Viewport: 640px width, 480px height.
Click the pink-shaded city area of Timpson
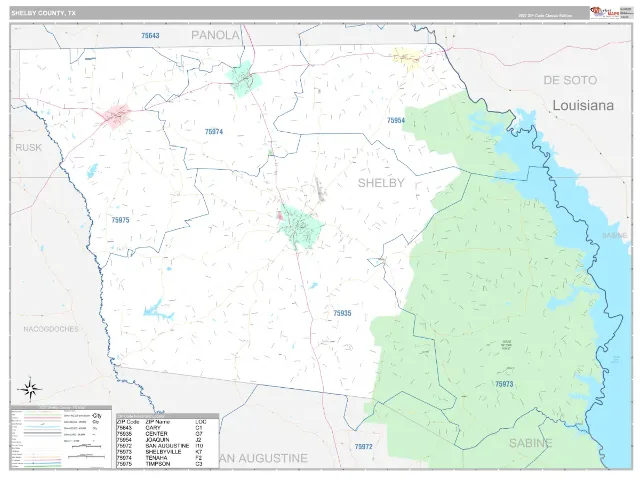[x=117, y=116]
